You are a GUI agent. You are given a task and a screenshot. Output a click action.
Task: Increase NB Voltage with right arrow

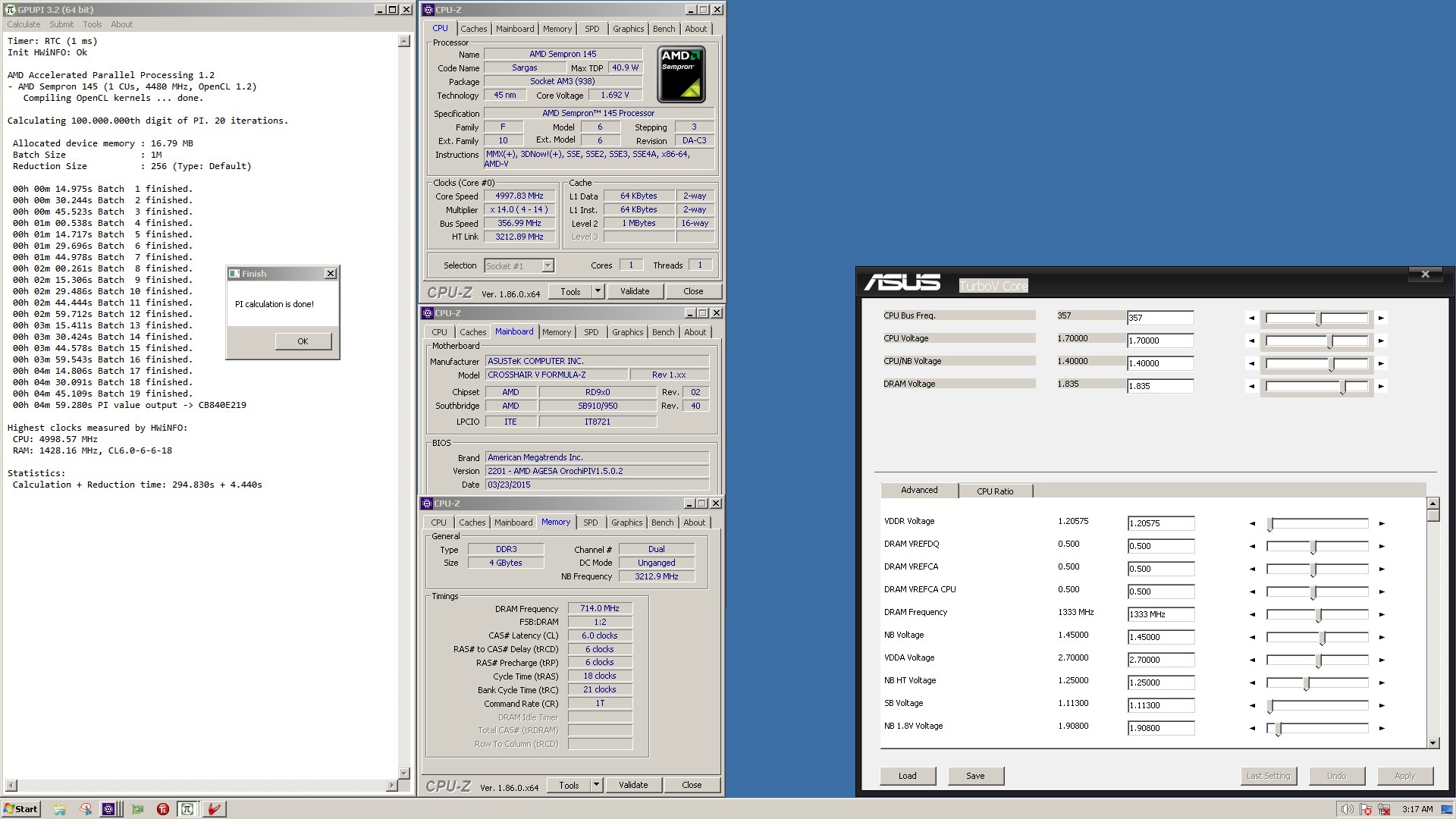coord(1382,638)
